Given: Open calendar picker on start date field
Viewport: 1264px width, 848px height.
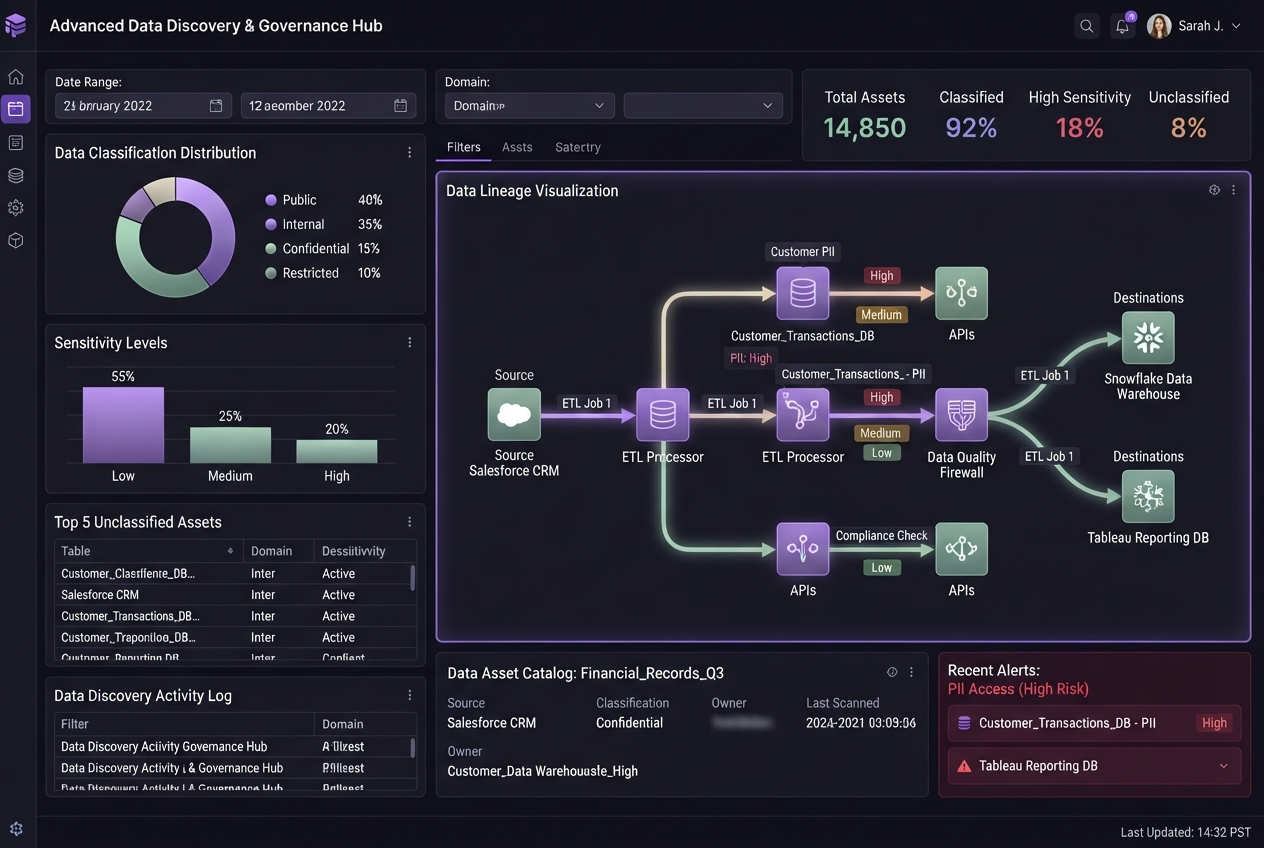Looking at the screenshot, I should point(216,106).
